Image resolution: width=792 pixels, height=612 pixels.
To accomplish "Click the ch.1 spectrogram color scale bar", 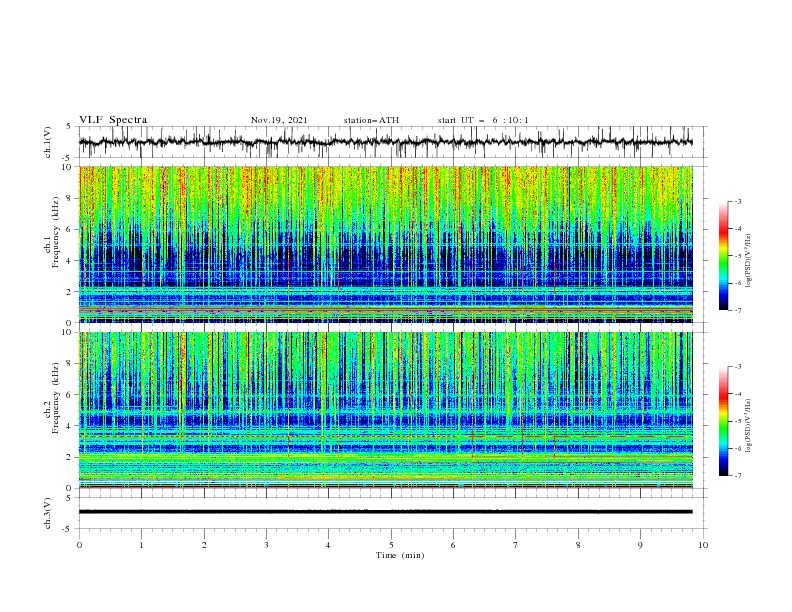I will 723,256.
